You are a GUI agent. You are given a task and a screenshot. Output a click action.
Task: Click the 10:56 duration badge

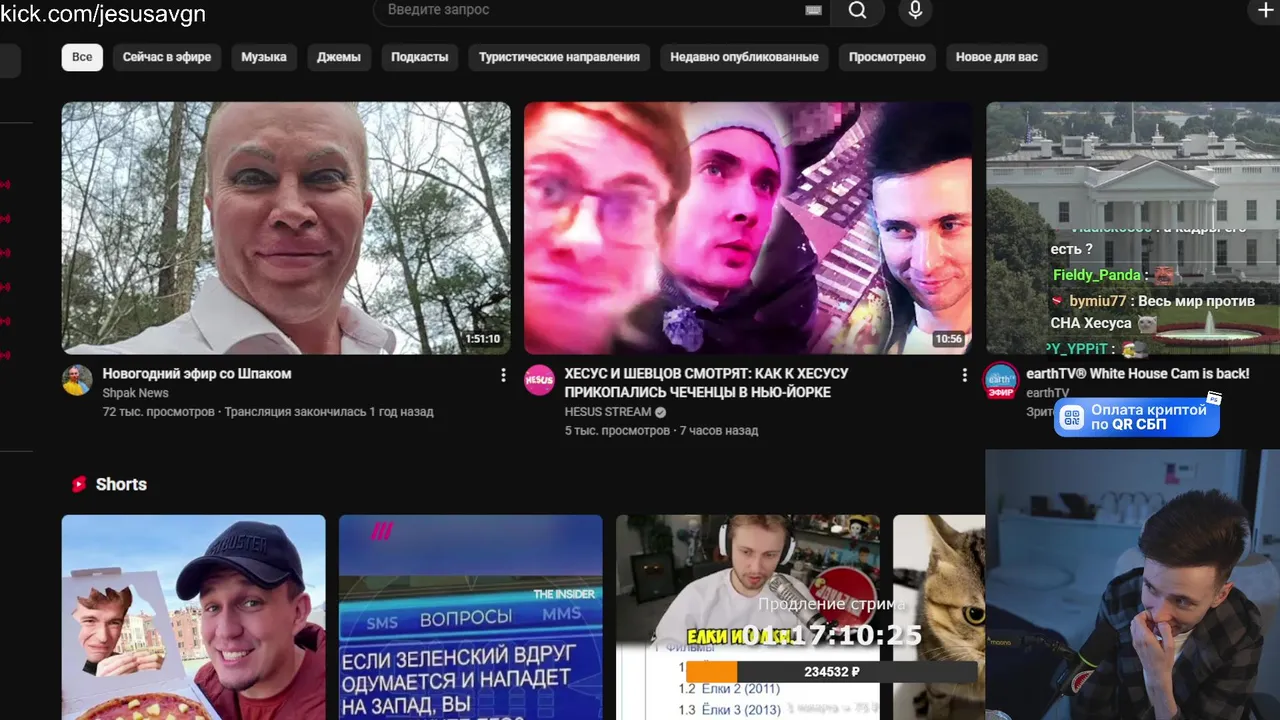(x=948, y=339)
